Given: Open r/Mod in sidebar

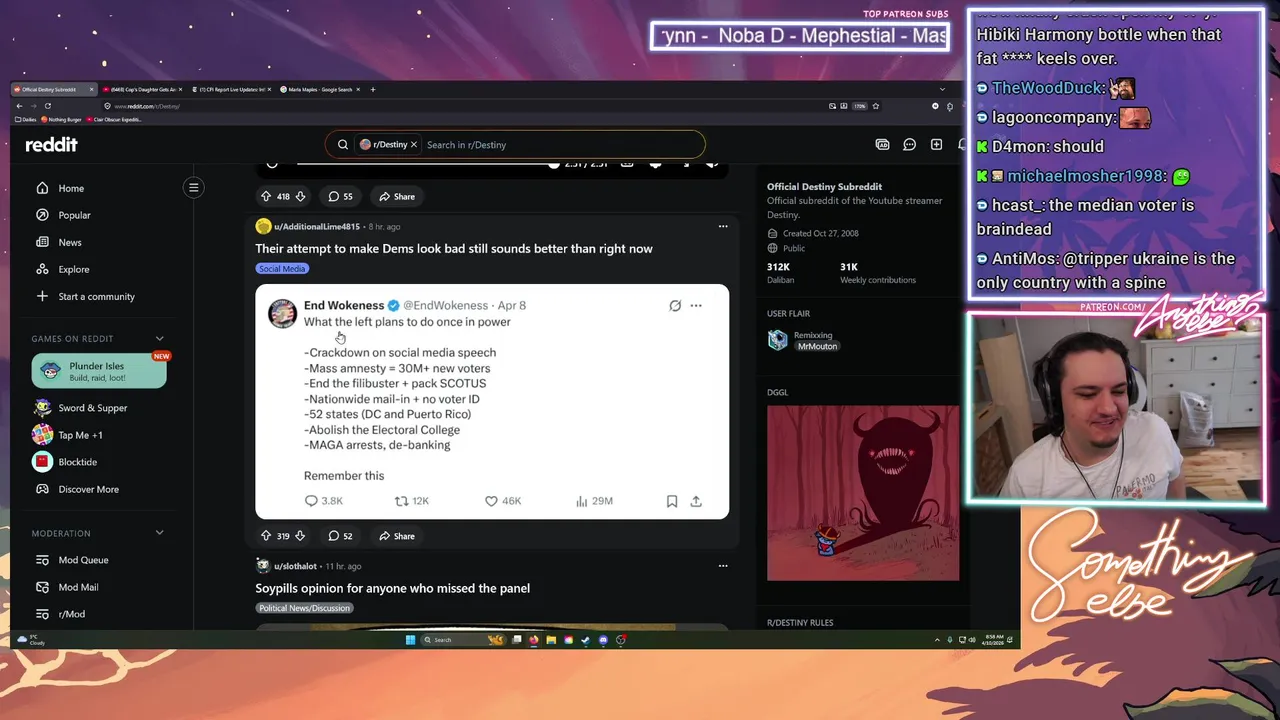Looking at the screenshot, I should click(x=71, y=614).
